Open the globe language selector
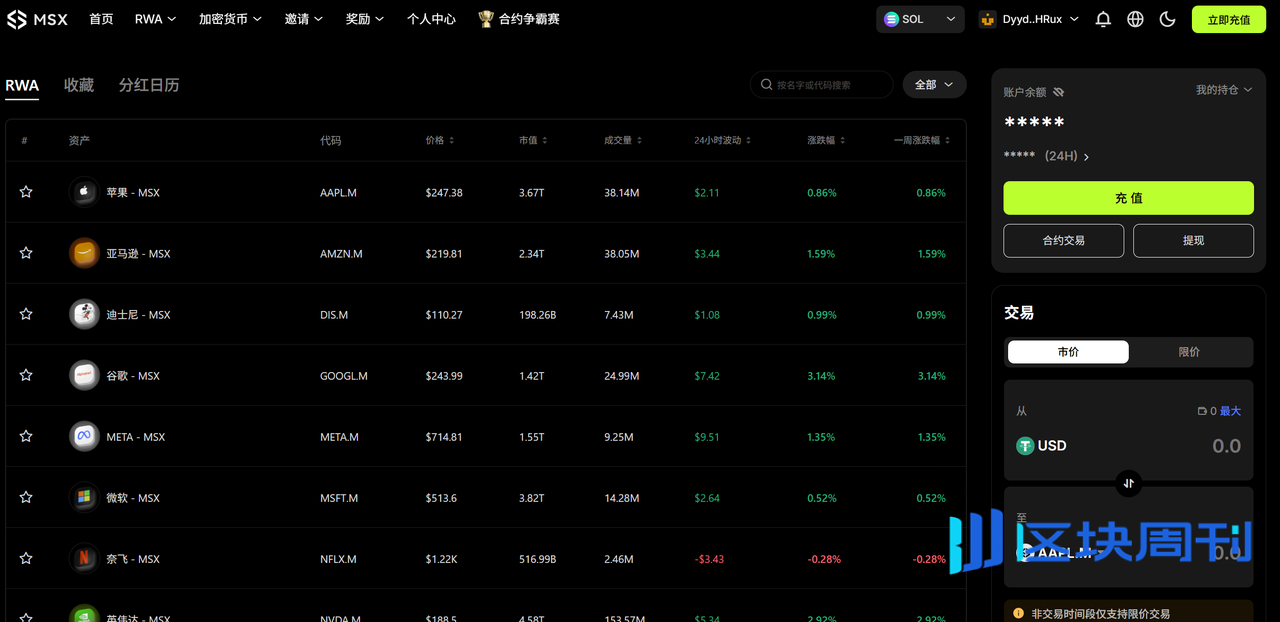Image resolution: width=1280 pixels, height=622 pixels. [x=1135, y=19]
